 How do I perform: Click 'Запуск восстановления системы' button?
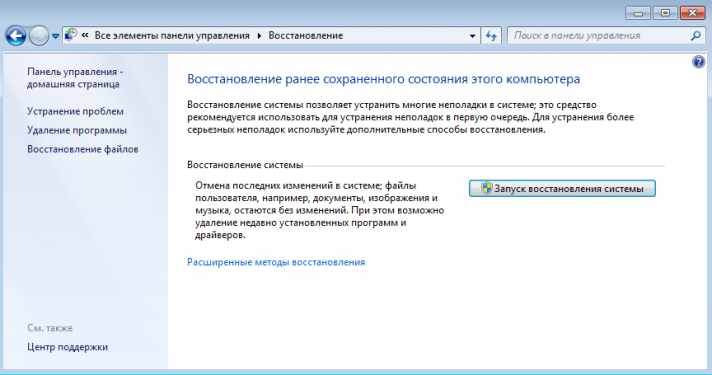click(562, 188)
